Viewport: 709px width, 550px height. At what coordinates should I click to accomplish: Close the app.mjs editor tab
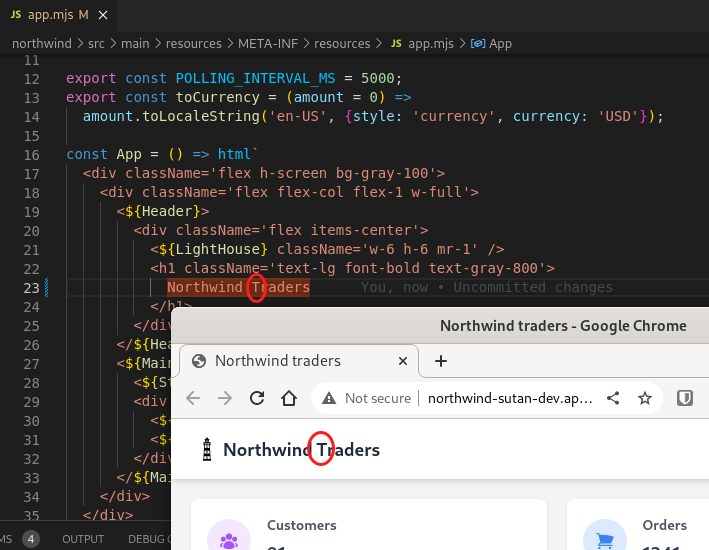103,15
